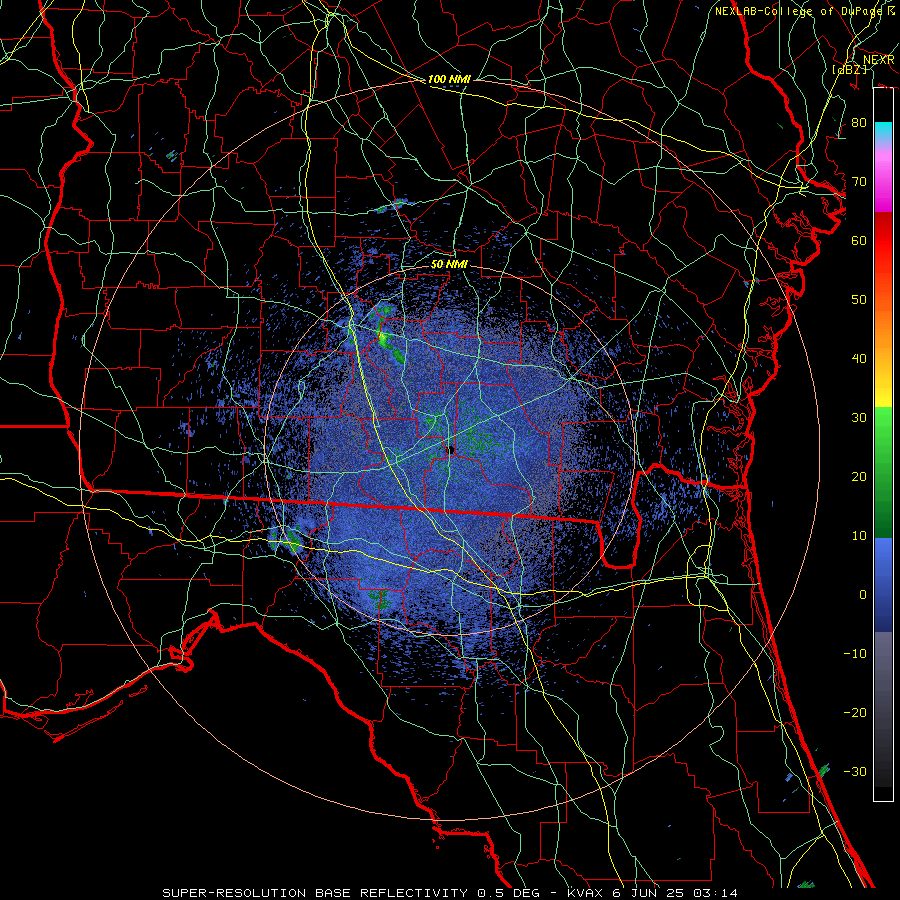Pick the cyan segment of the color bar
The width and height of the screenshot is (900, 900).
883,132
